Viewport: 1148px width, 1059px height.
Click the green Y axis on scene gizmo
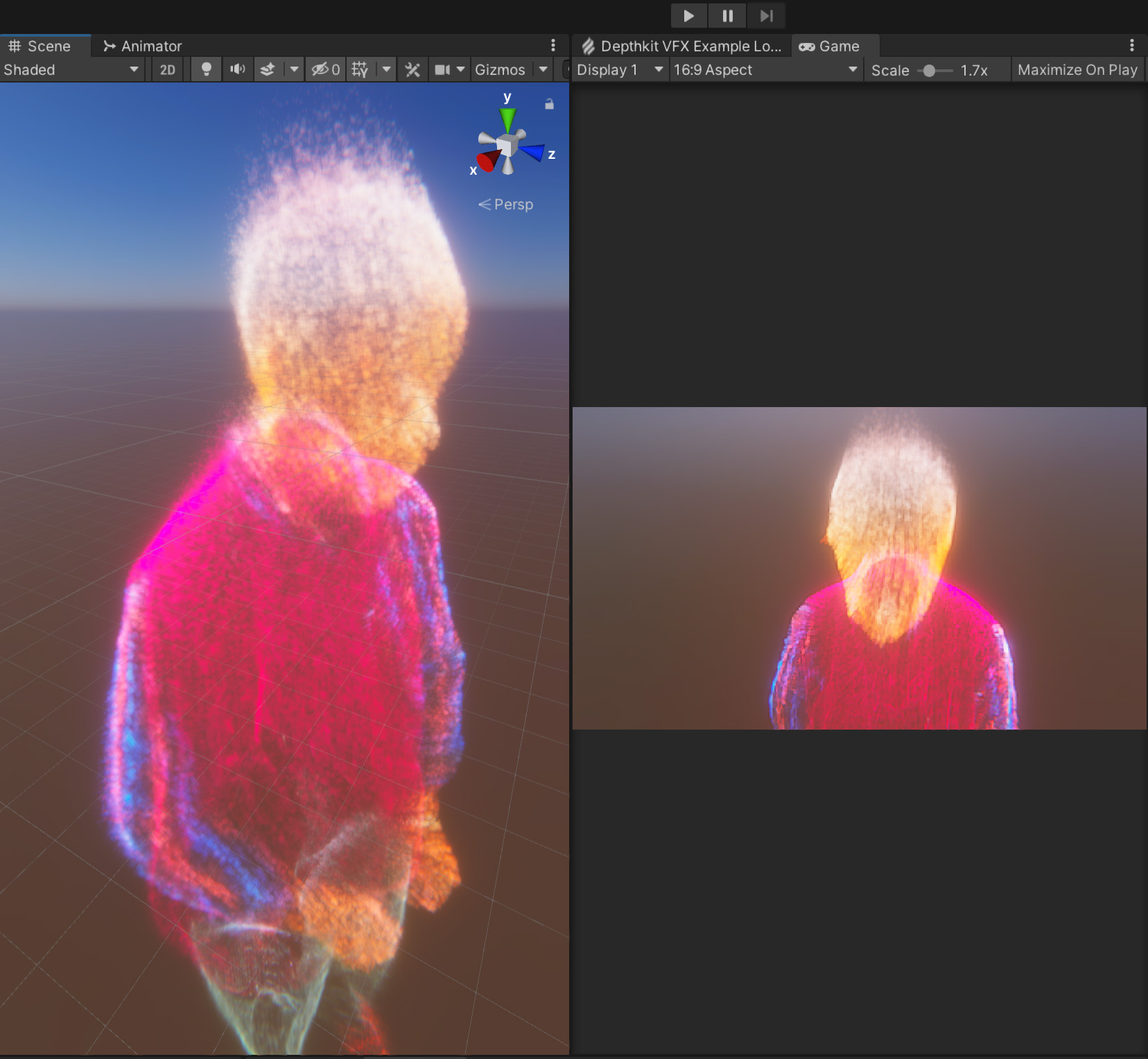pos(508,119)
